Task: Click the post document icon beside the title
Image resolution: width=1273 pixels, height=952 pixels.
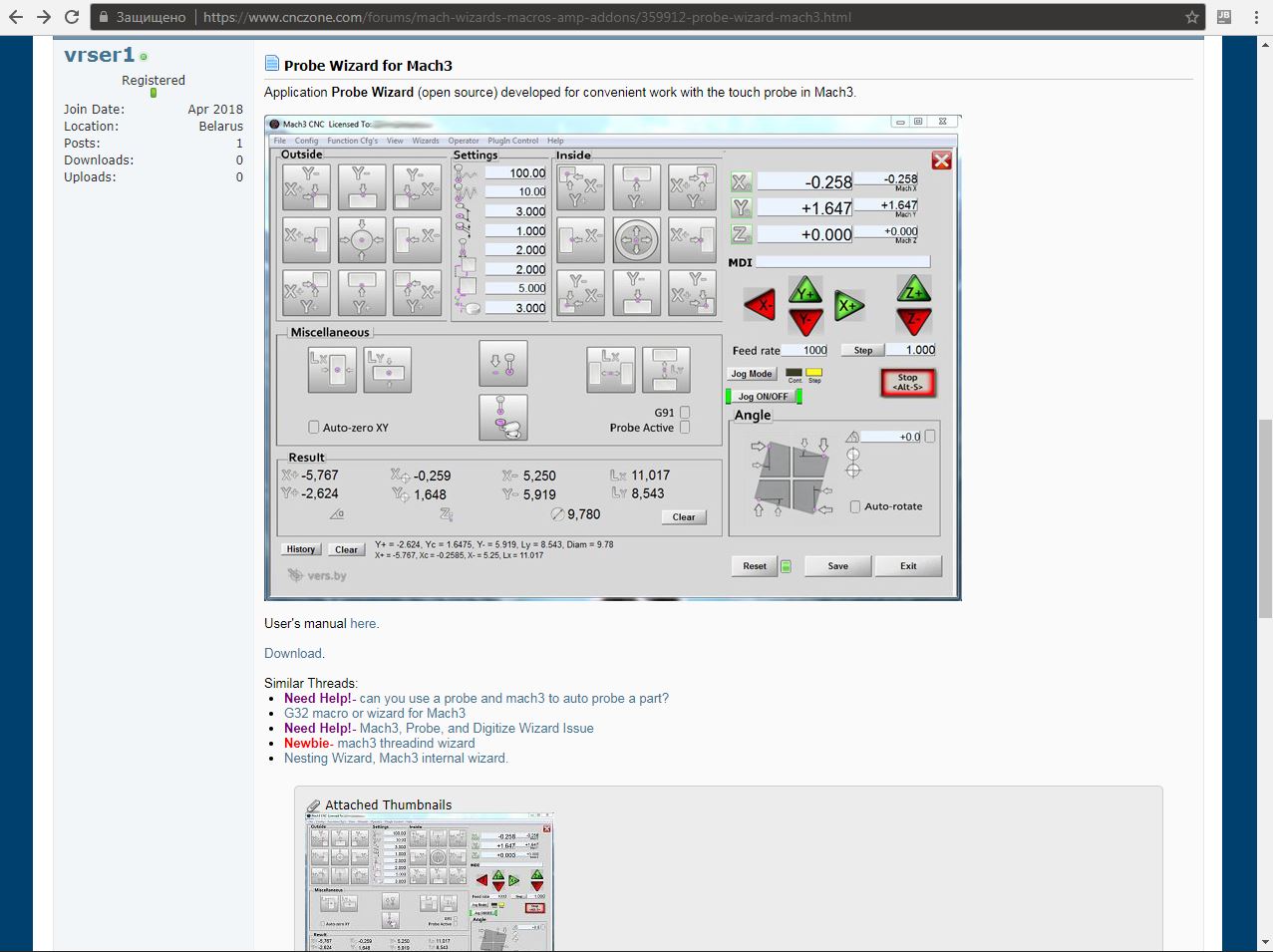Action: pos(271,64)
